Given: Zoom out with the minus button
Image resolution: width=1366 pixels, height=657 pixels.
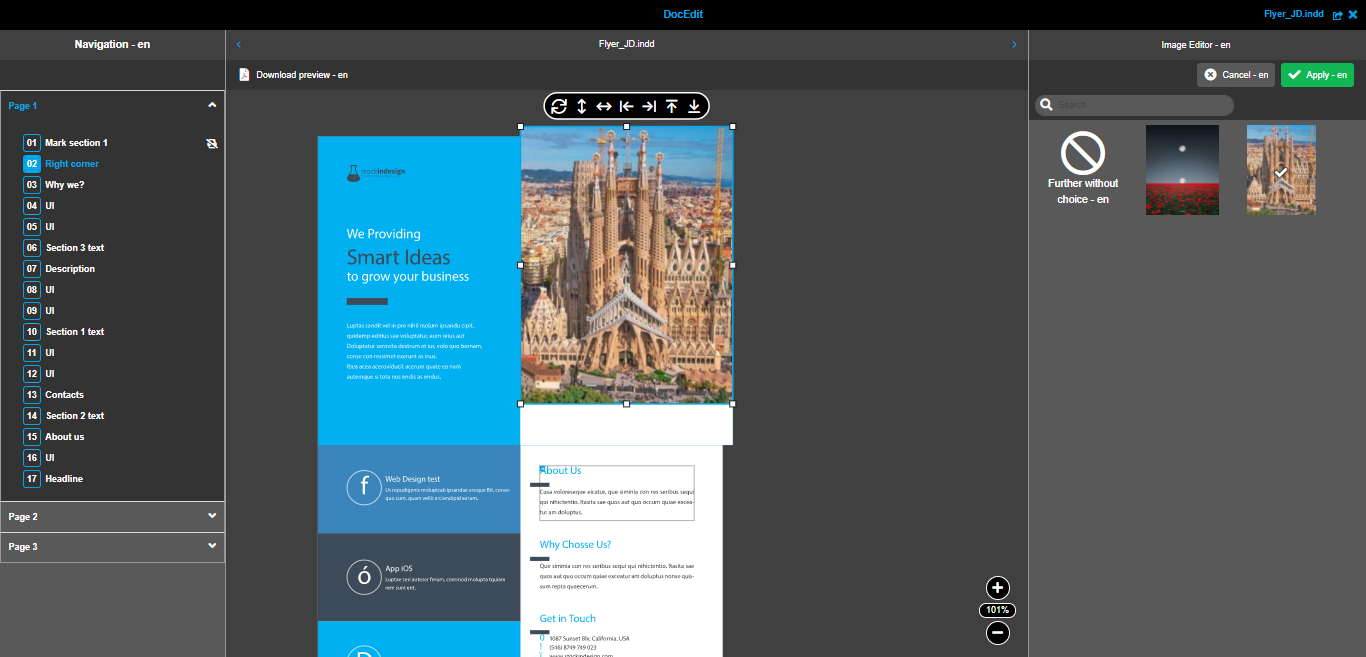Looking at the screenshot, I should pos(997,632).
